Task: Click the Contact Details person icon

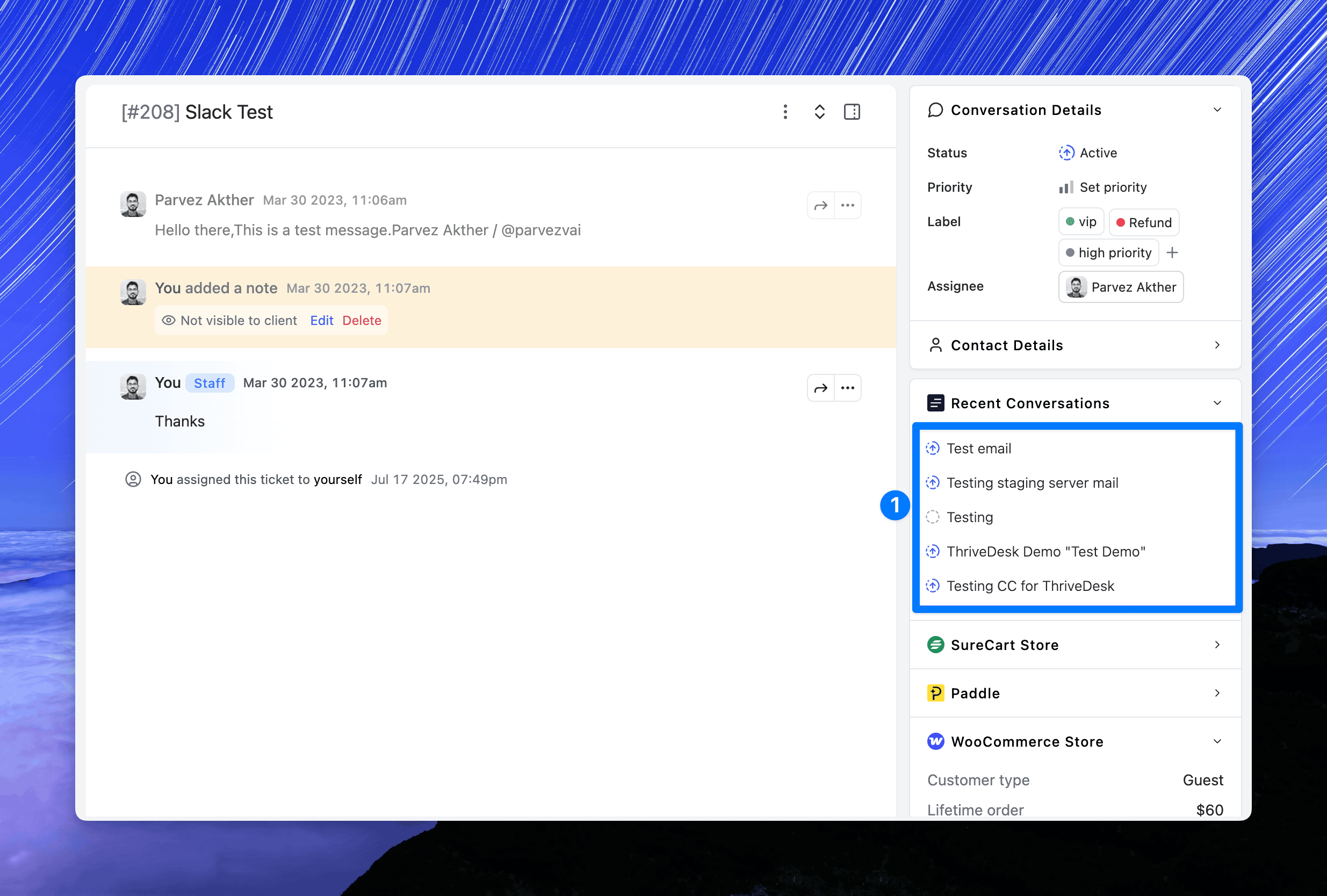Action: point(935,345)
